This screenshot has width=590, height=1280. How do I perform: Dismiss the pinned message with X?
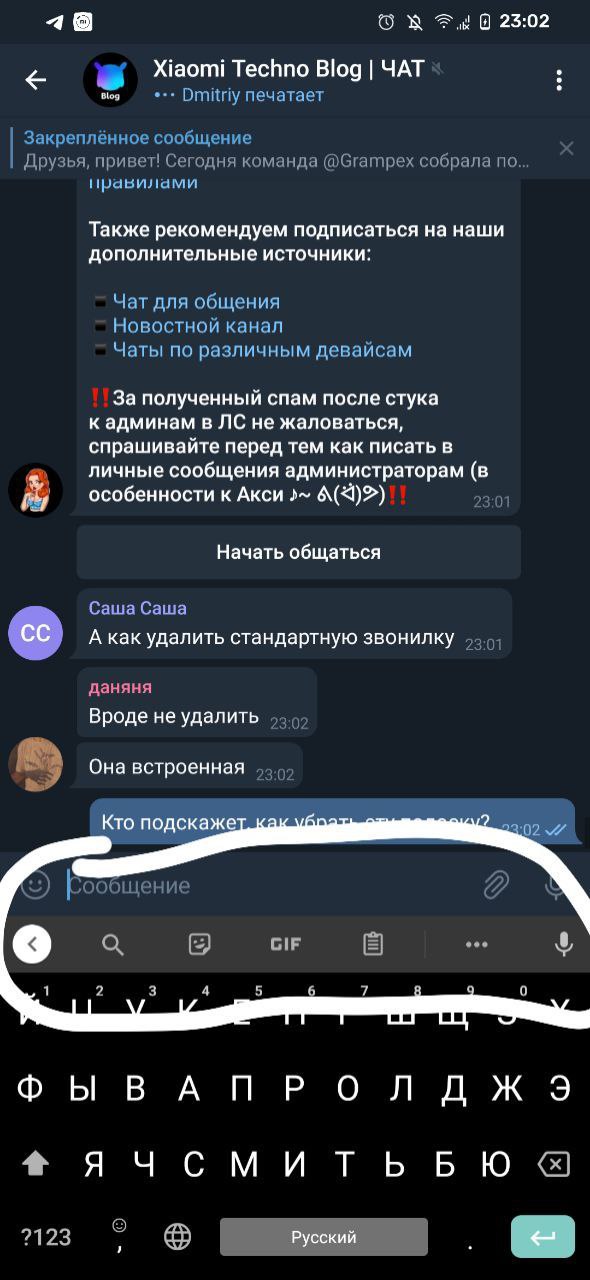[x=566, y=149]
